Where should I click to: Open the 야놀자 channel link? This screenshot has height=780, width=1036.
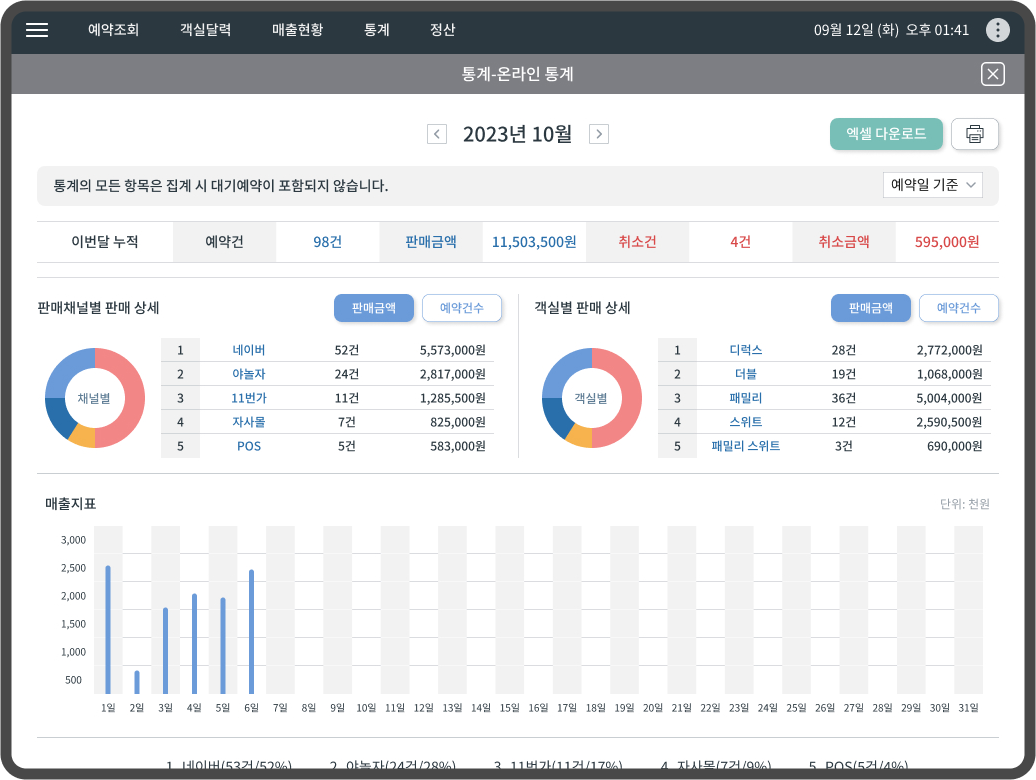pos(248,374)
